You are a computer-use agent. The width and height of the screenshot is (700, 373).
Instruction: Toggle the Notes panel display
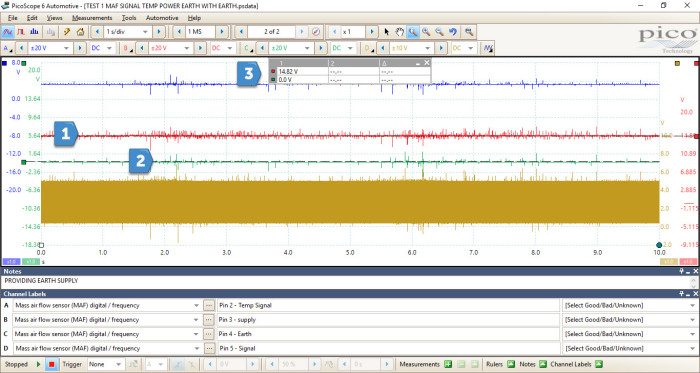(x=542, y=364)
